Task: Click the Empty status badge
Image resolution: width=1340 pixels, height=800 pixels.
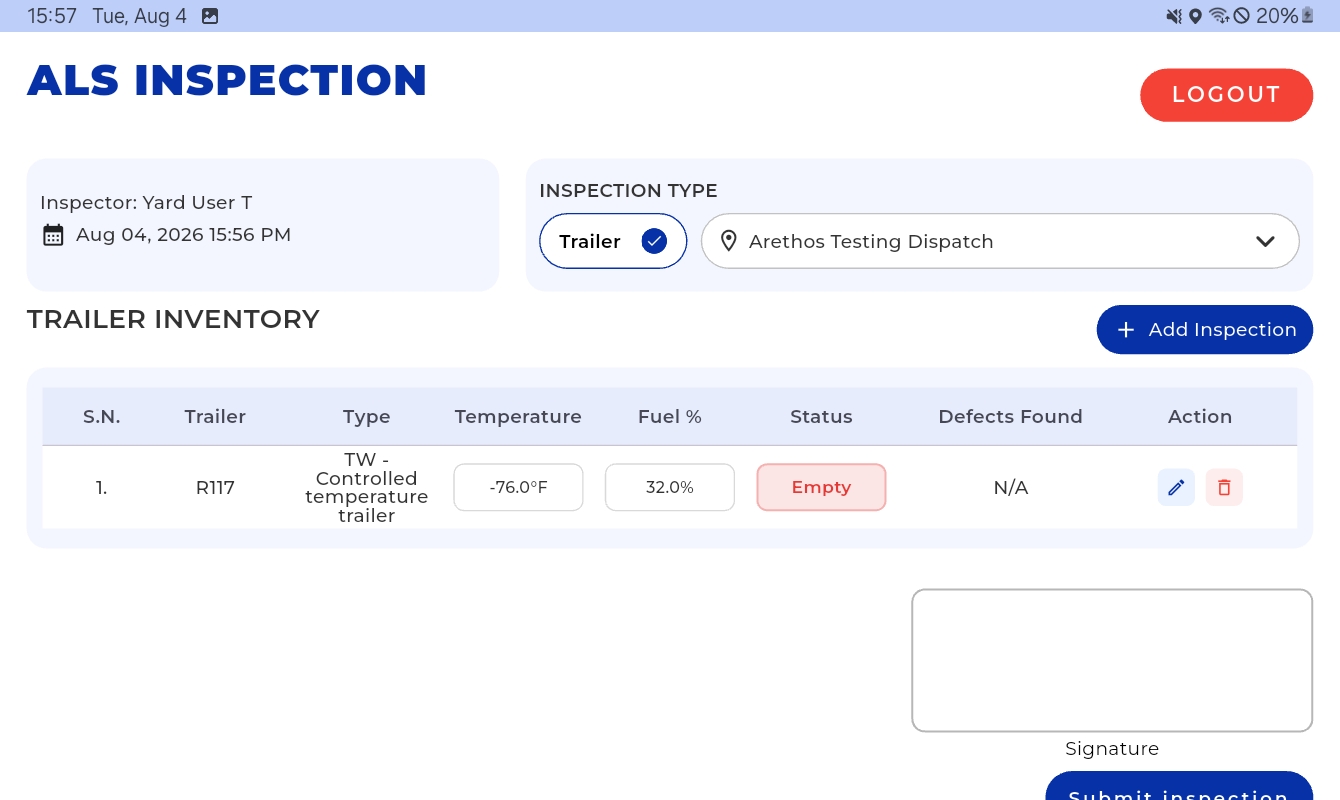Action: point(821,487)
